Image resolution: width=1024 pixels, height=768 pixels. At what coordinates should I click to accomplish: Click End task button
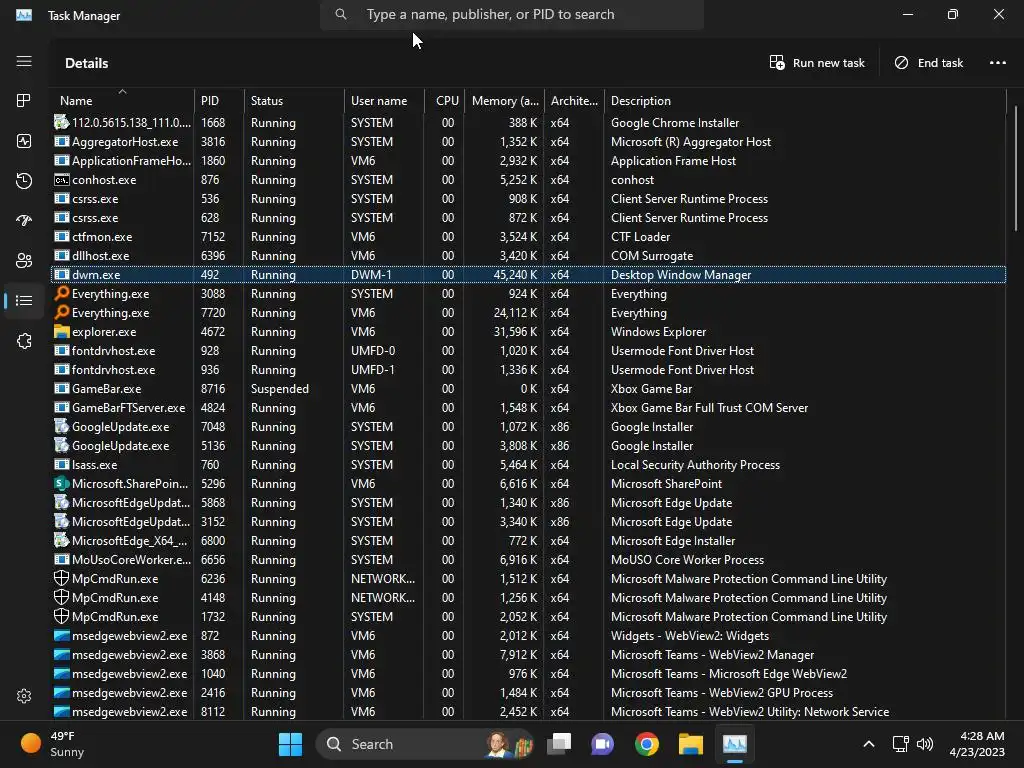point(929,63)
